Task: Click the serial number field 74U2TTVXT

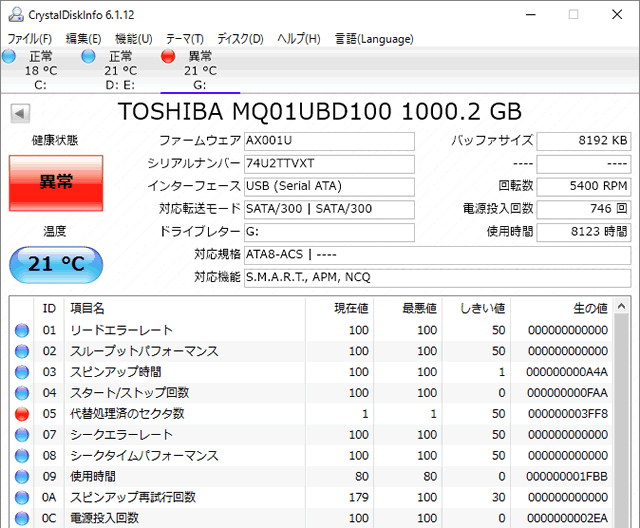Action: [329, 164]
